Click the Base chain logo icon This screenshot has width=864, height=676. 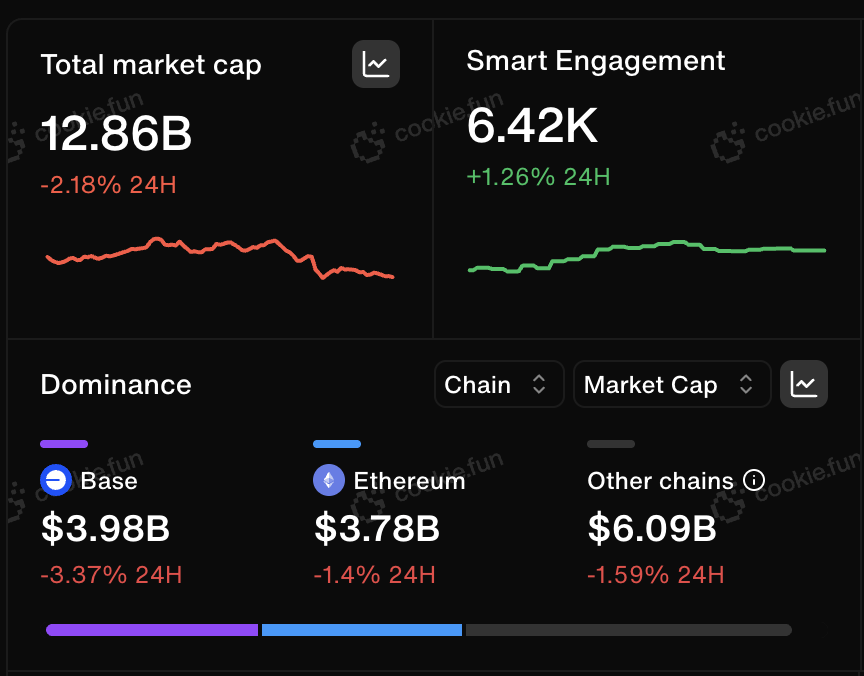(56, 480)
